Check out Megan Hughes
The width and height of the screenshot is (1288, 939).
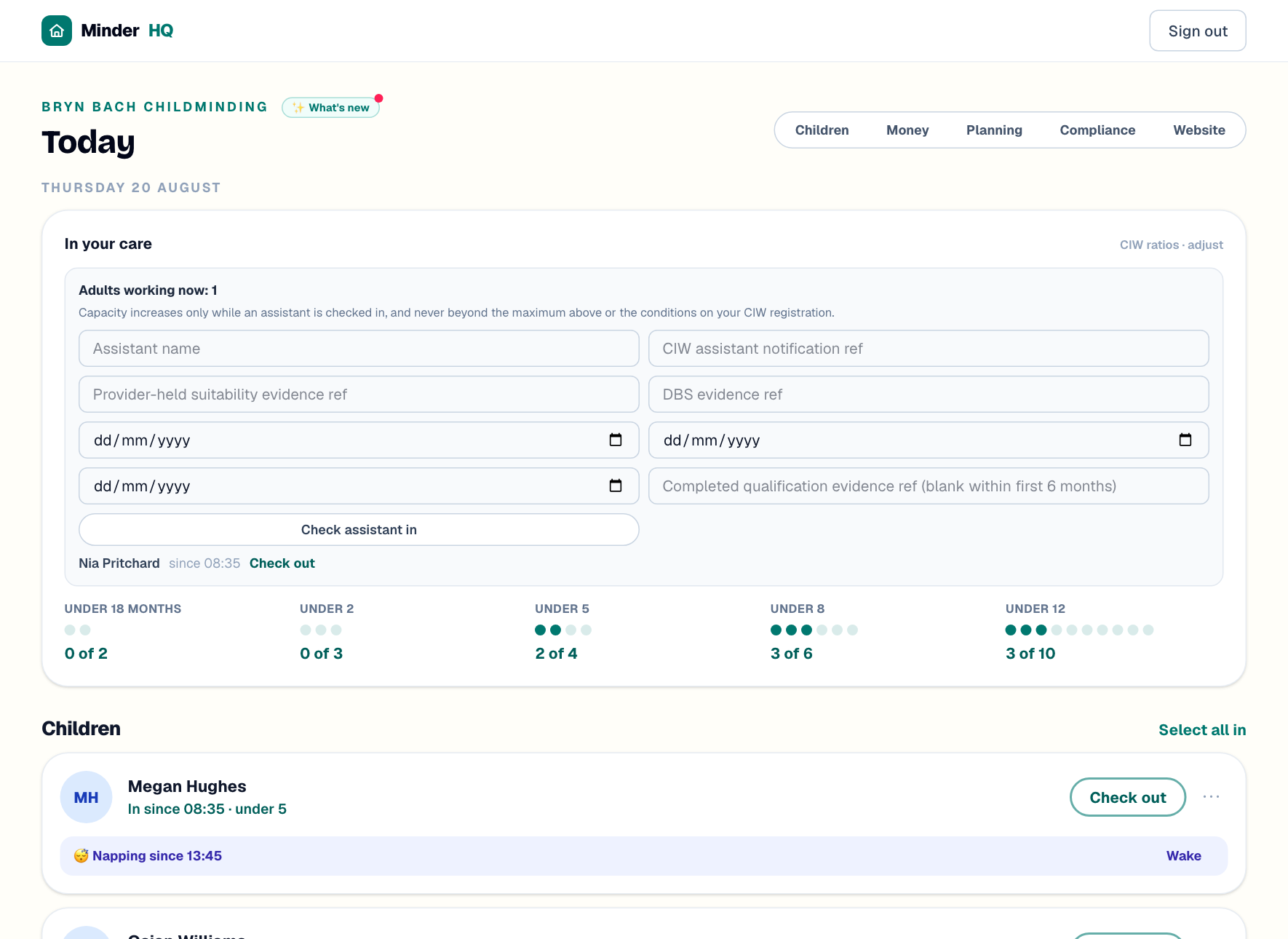click(x=1127, y=797)
